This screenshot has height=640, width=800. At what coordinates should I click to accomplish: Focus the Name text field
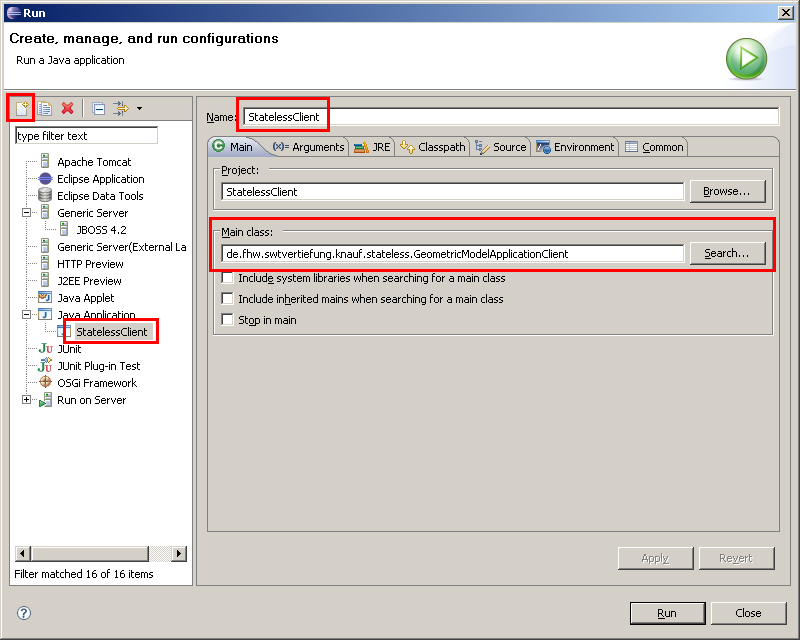[x=511, y=117]
